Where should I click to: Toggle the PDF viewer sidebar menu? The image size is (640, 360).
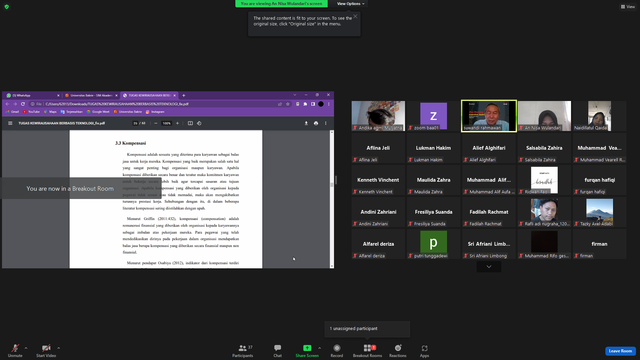pos(10,123)
